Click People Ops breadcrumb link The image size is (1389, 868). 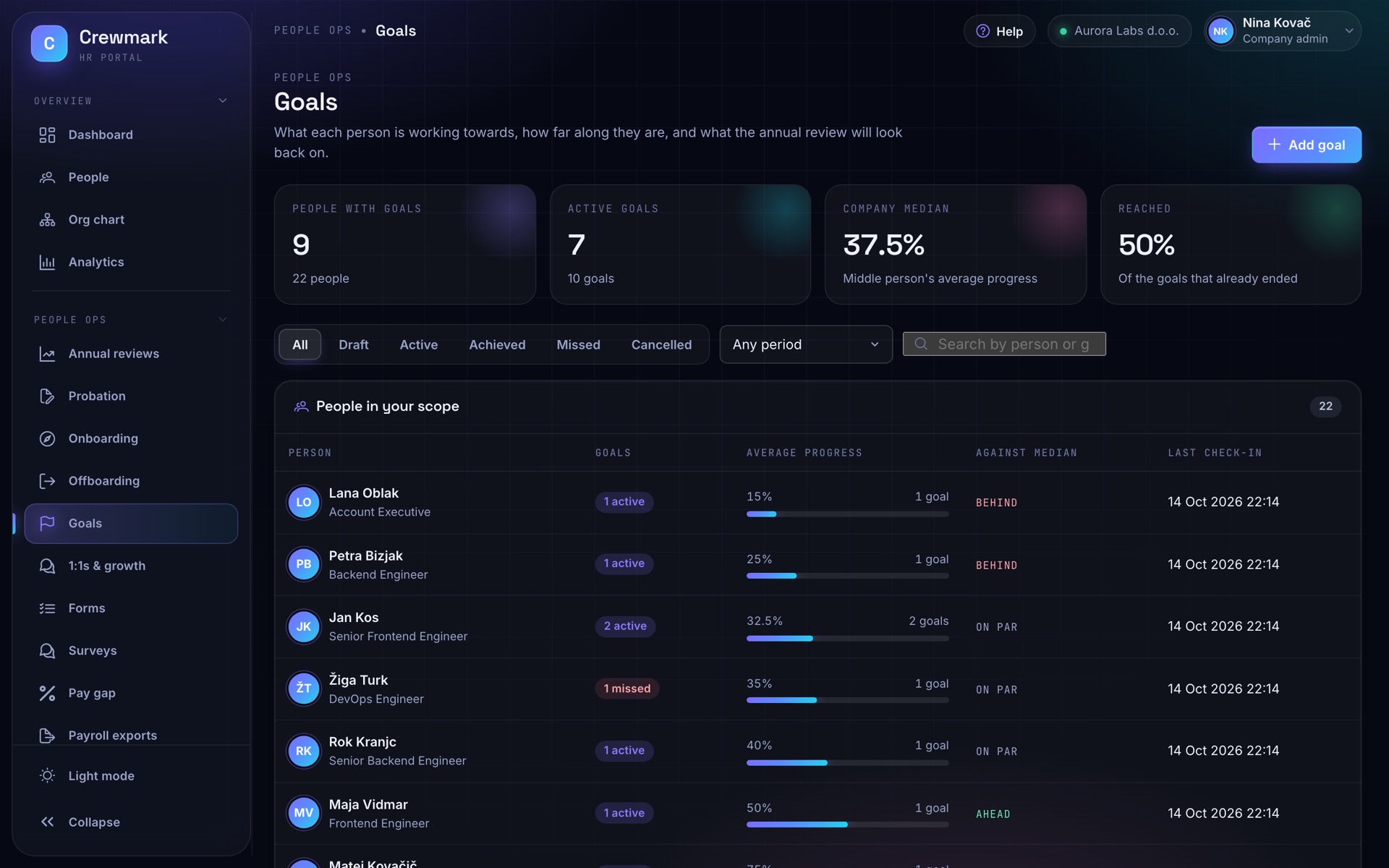click(313, 30)
